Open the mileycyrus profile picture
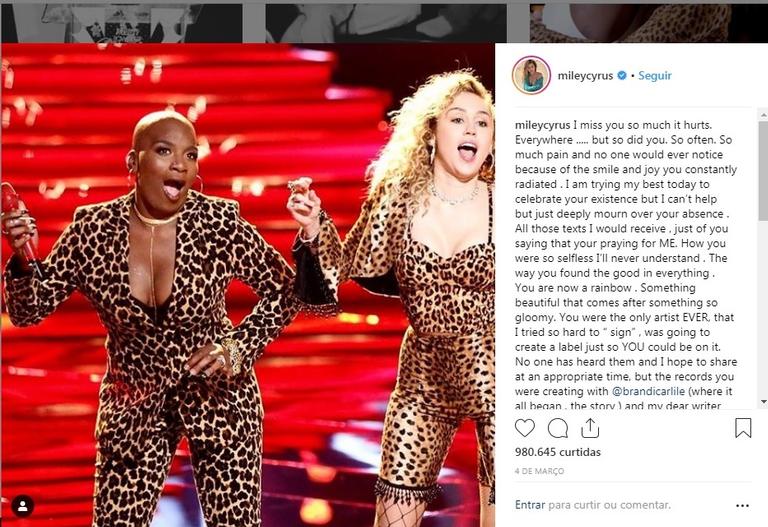 coord(531,75)
